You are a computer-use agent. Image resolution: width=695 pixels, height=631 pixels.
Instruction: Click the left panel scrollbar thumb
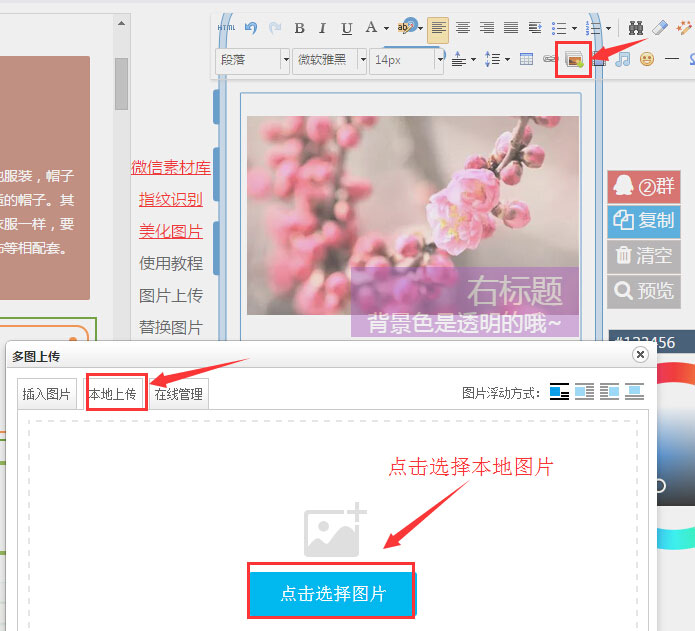[x=121, y=84]
